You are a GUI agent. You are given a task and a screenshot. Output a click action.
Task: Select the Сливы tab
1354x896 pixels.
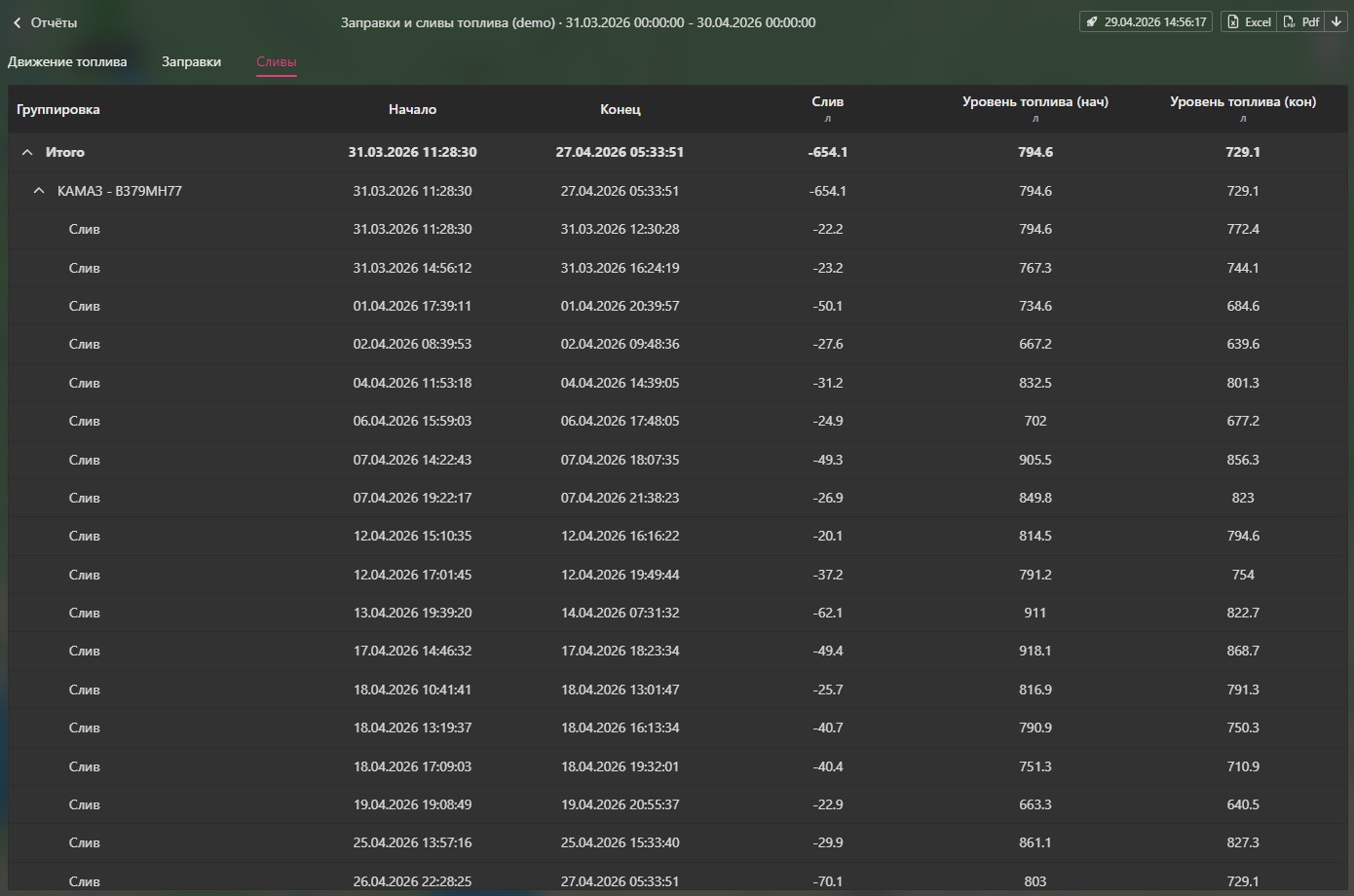pyautogui.click(x=276, y=61)
